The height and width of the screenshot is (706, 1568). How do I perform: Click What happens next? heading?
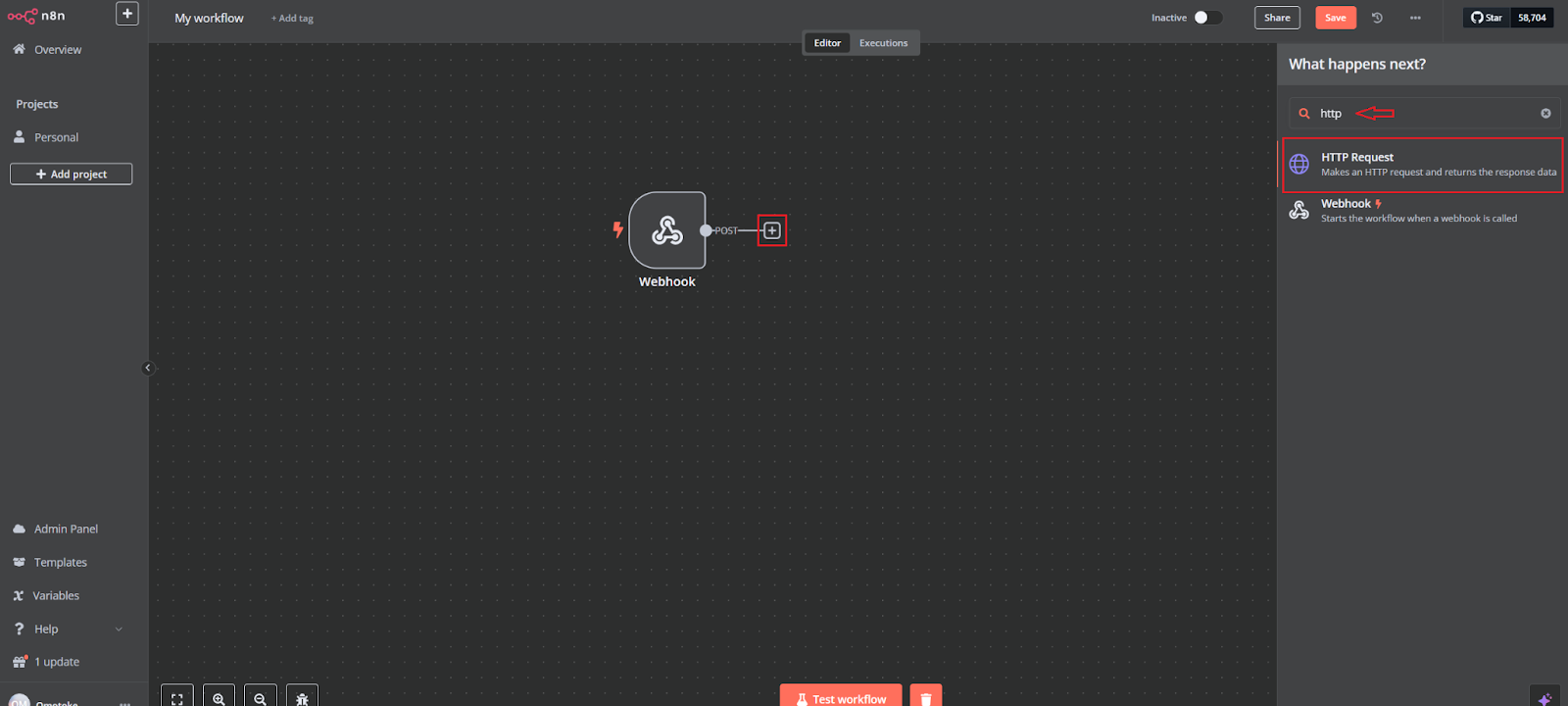1357,64
